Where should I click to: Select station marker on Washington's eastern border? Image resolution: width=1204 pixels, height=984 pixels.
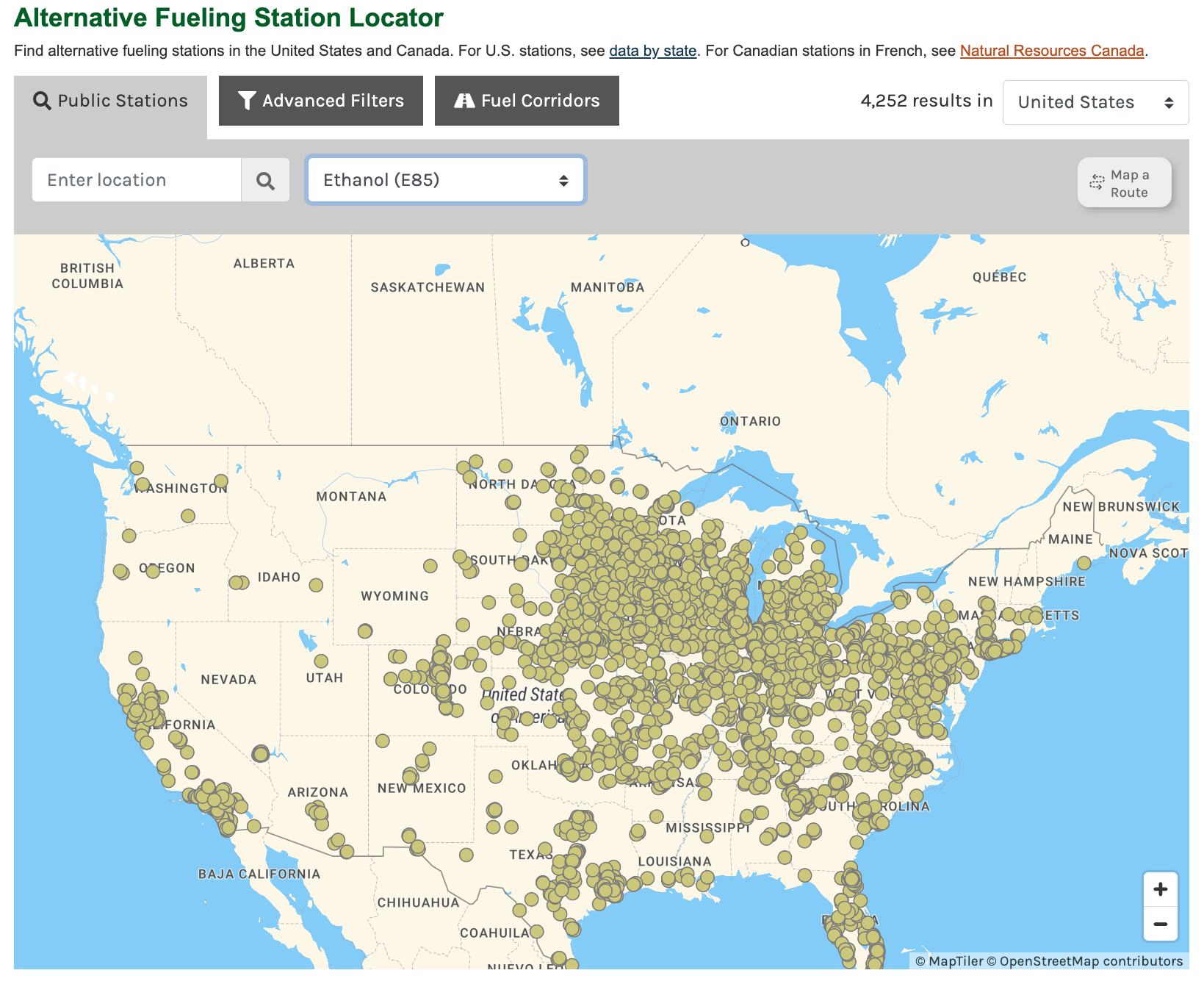[x=220, y=481]
